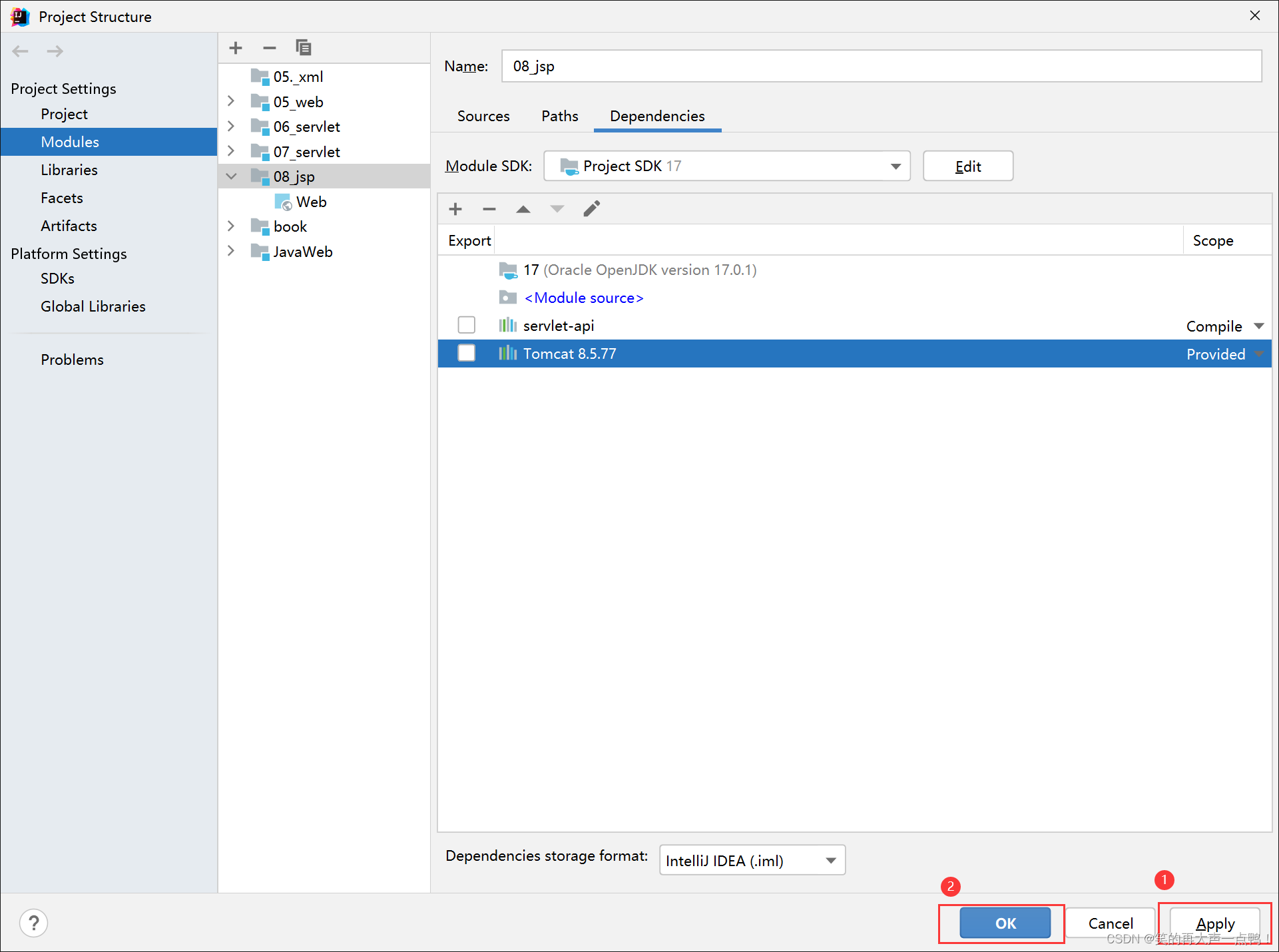Viewport: 1279px width, 952px height.
Task: Expand the 06_servlet module node
Action: 231,126
